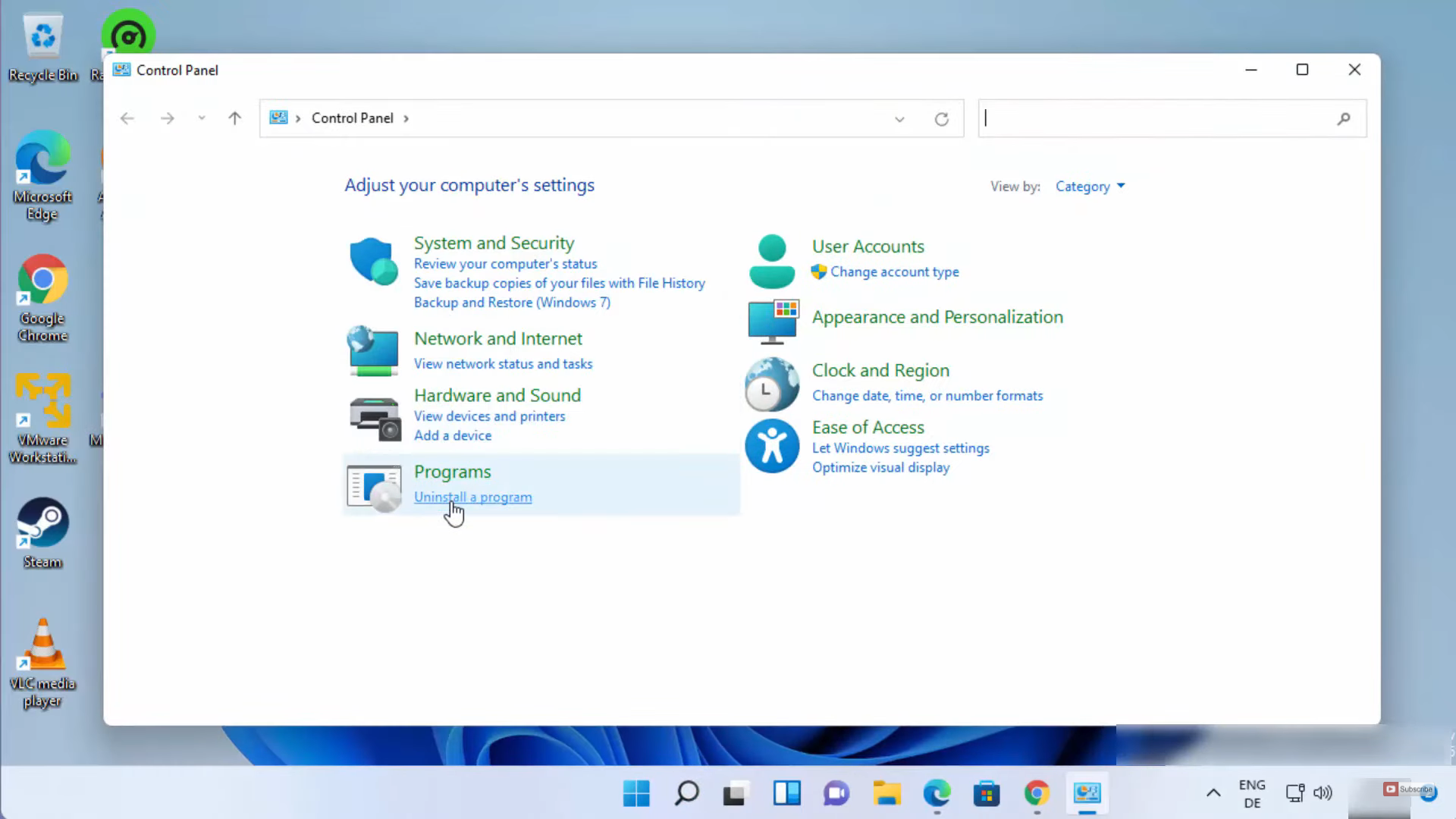Go up one folder level

coord(234,118)
